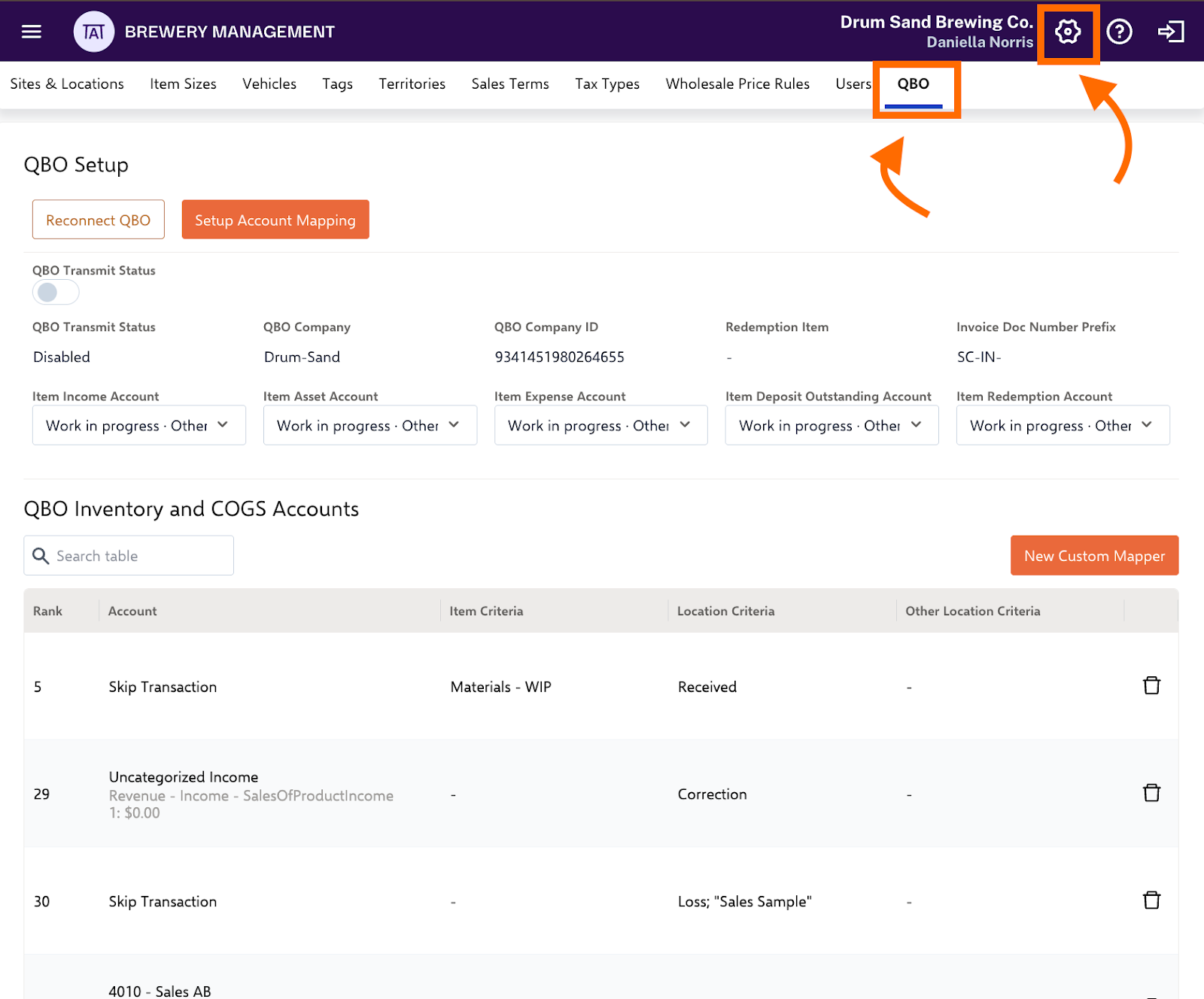The width and height of the screenshot is (1204, 999).
Task: Go to the Wholesale Price Rules tab
Action: (737, 84)
